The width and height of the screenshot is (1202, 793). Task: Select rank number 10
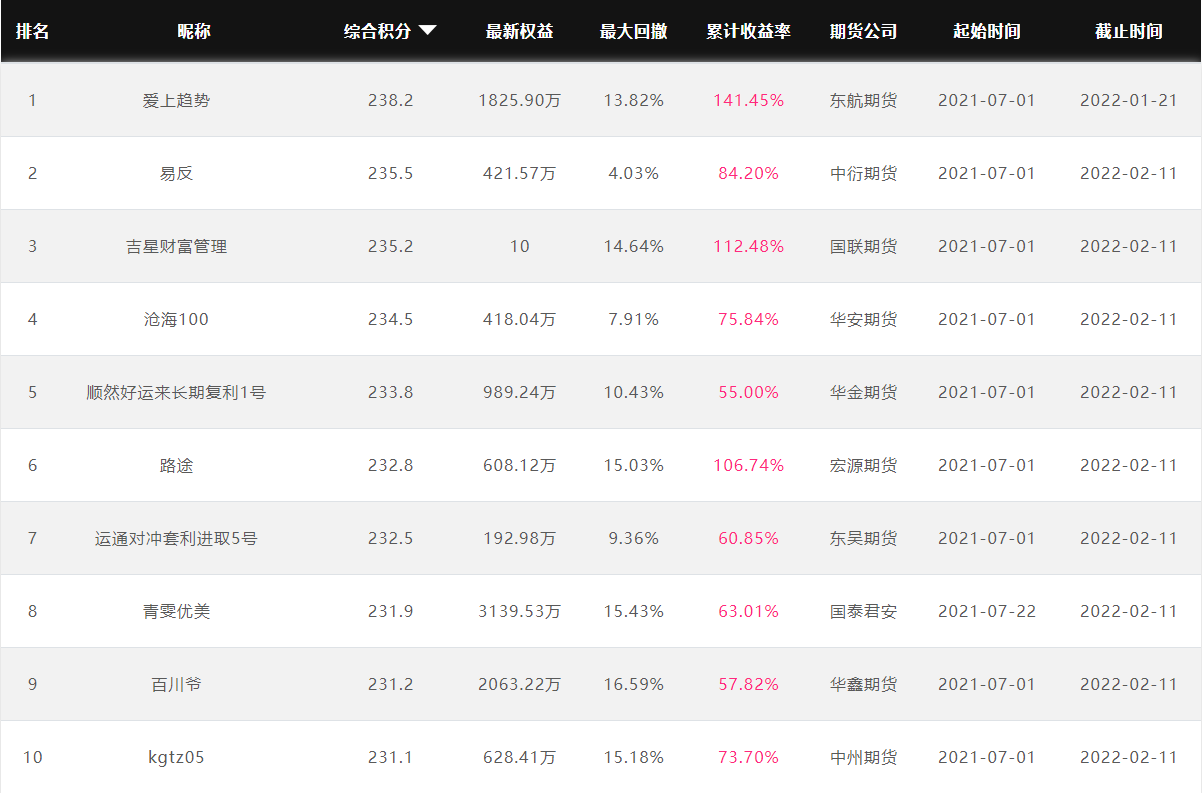tap(32, 757)
